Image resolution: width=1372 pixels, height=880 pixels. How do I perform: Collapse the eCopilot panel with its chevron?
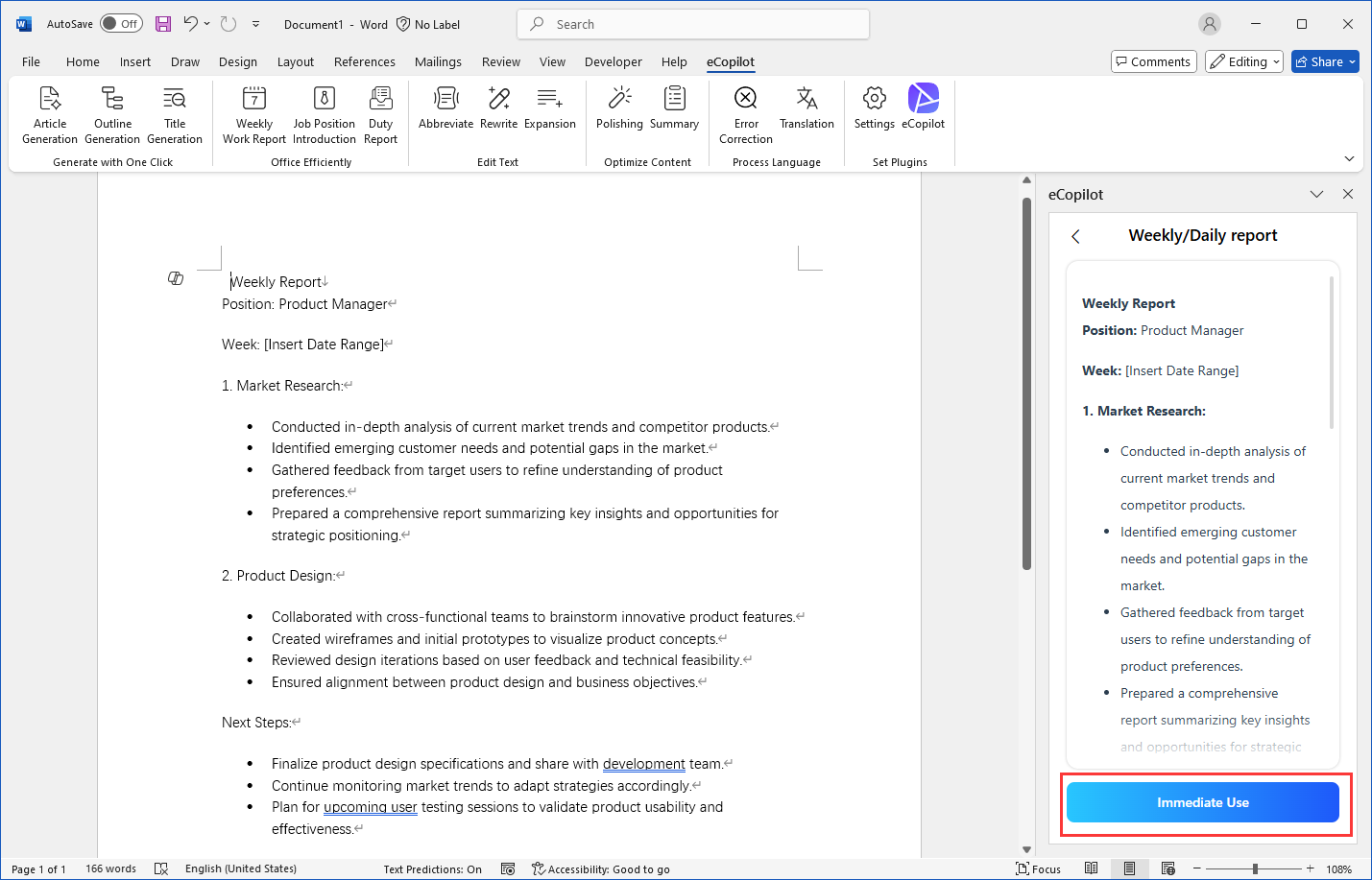point(1316,194)
